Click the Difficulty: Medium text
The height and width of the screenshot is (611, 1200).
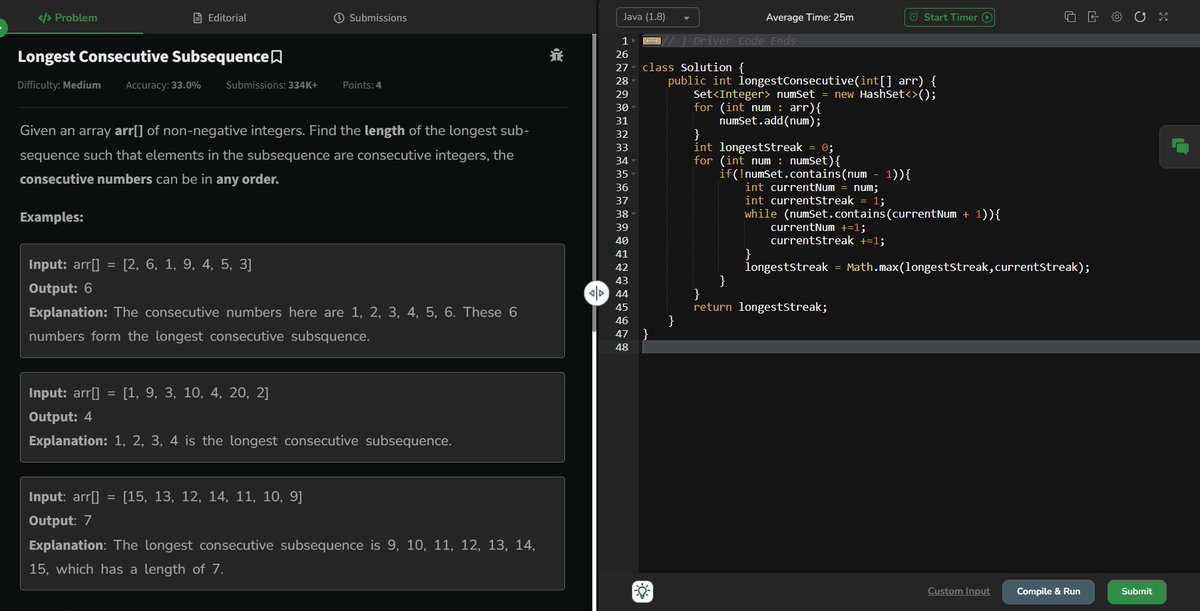tap(59, 85)
